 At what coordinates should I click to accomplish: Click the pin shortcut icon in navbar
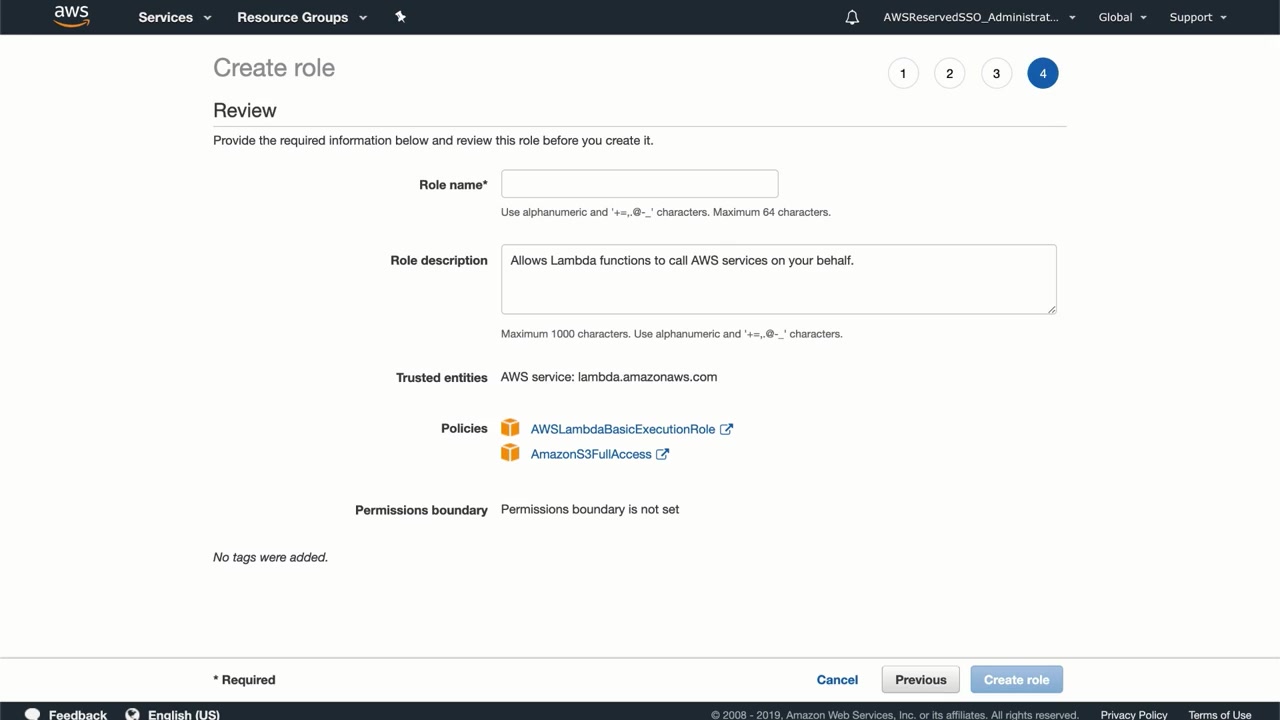coord(400,17)
